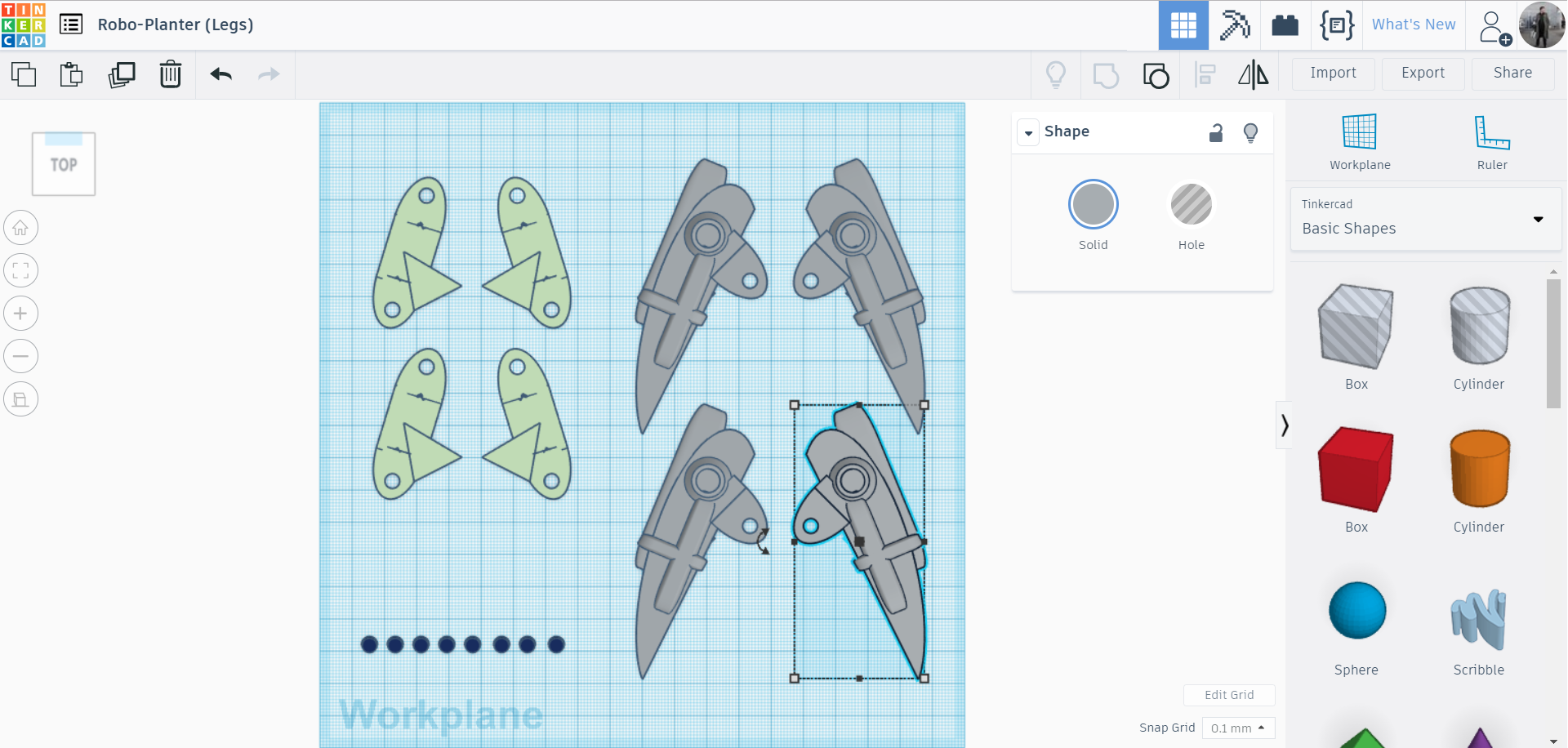The image size is (1568, 748).
Task: Click the Align tool icon
Action: [x=1205, y=75]
